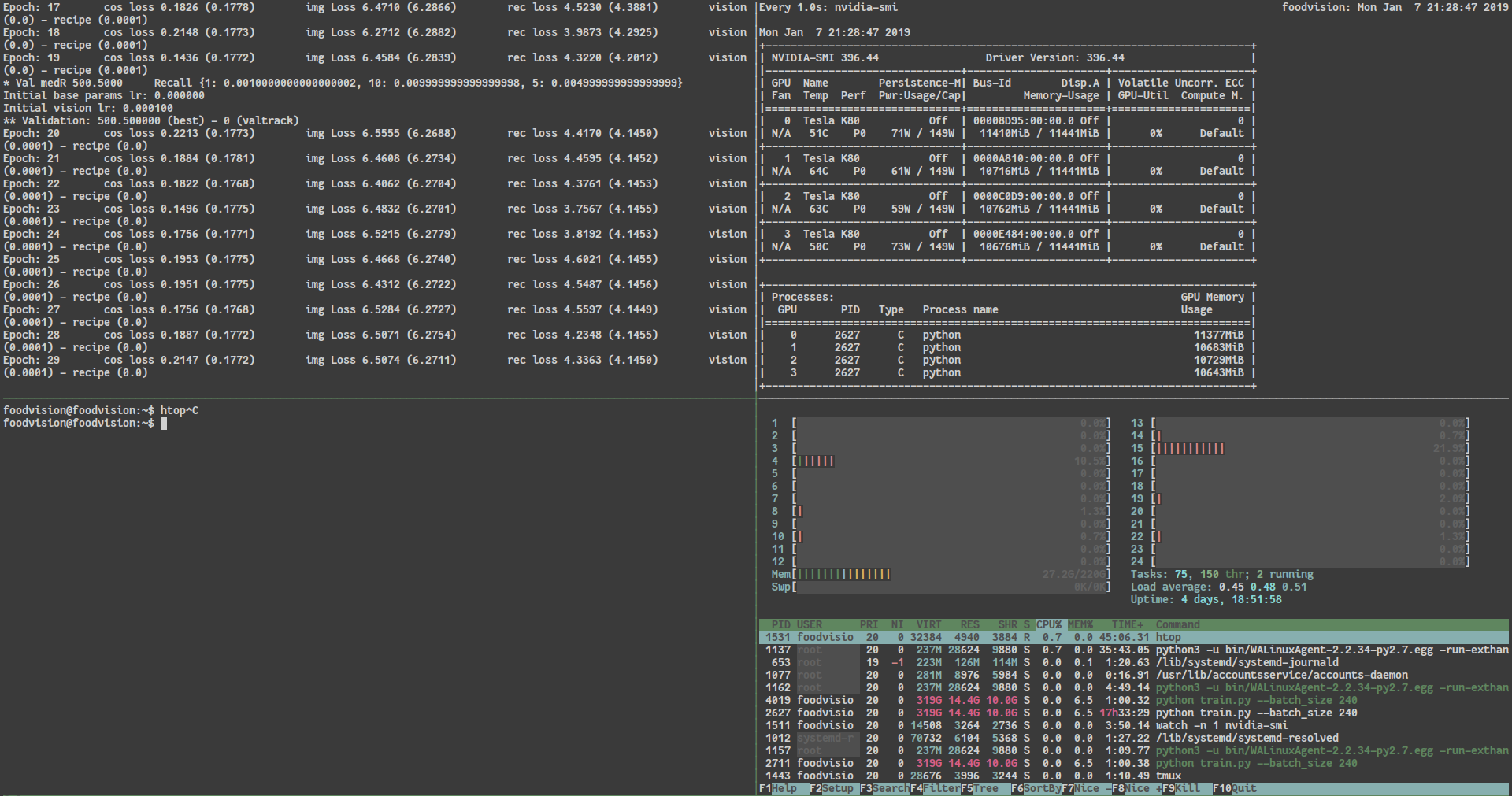Open the F2Setup configuration screen
The width and height of the screenshot is (1512, 796).
point(833,788)
